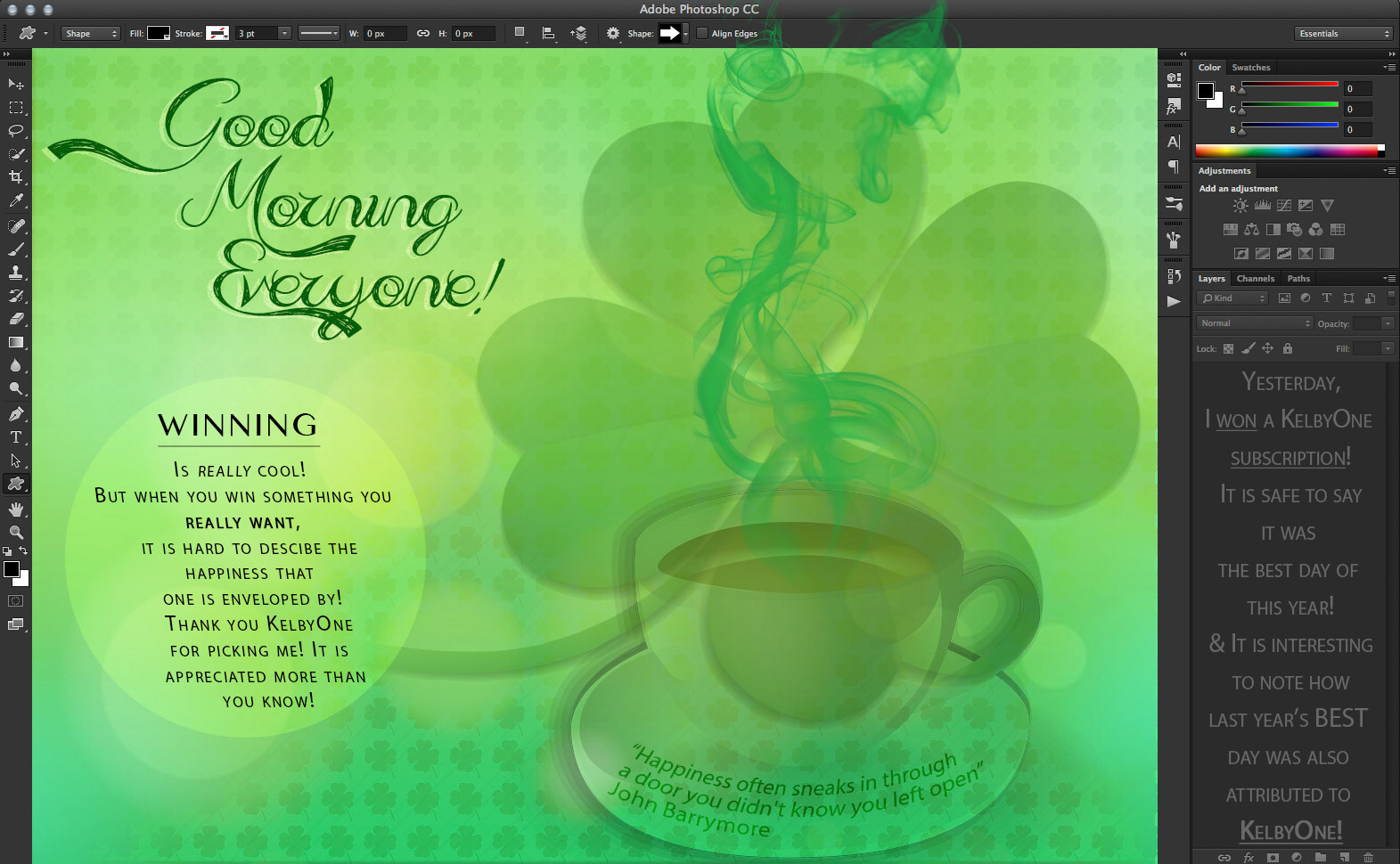Reset default foreground and background colors

coord(7,552)
